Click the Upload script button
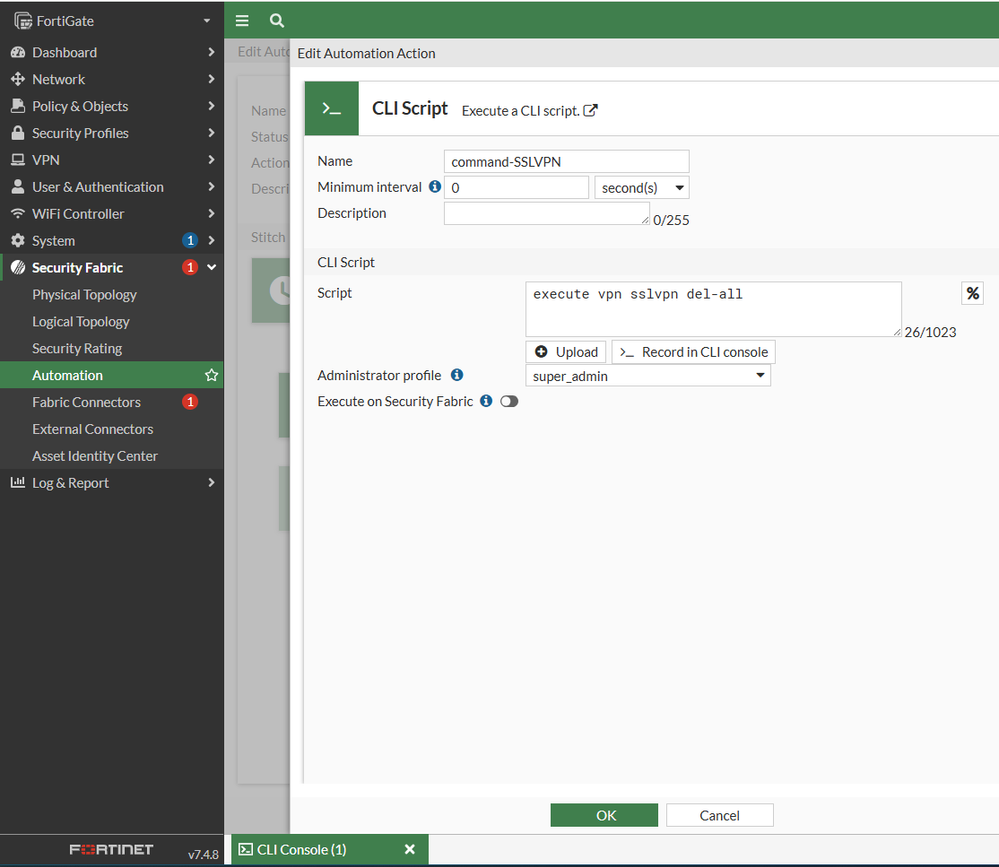This screenshot has width=999, height=867. [x=566, y=352]
